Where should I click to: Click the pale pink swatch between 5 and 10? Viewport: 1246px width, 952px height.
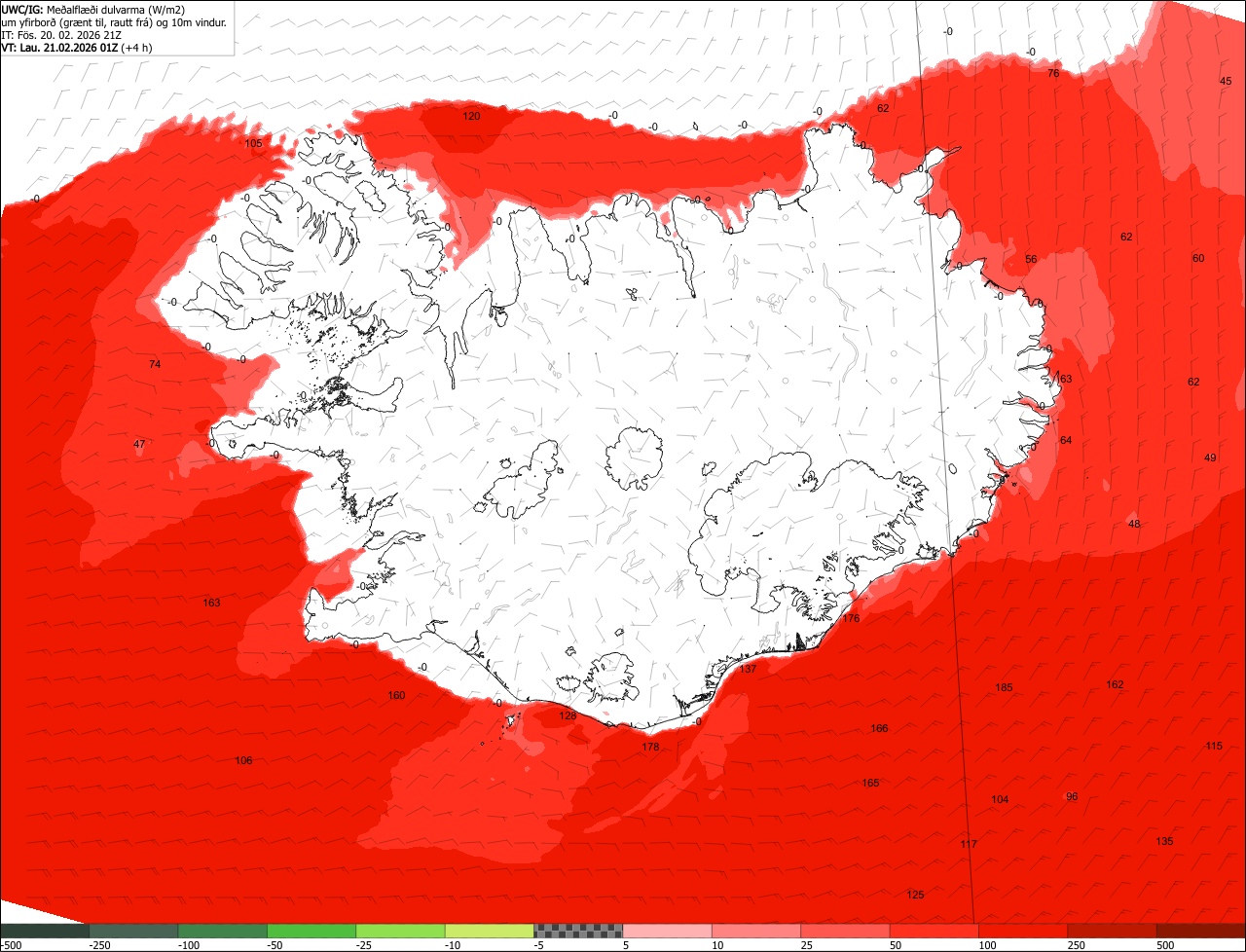pyautogui.click(x=667, y=931)
